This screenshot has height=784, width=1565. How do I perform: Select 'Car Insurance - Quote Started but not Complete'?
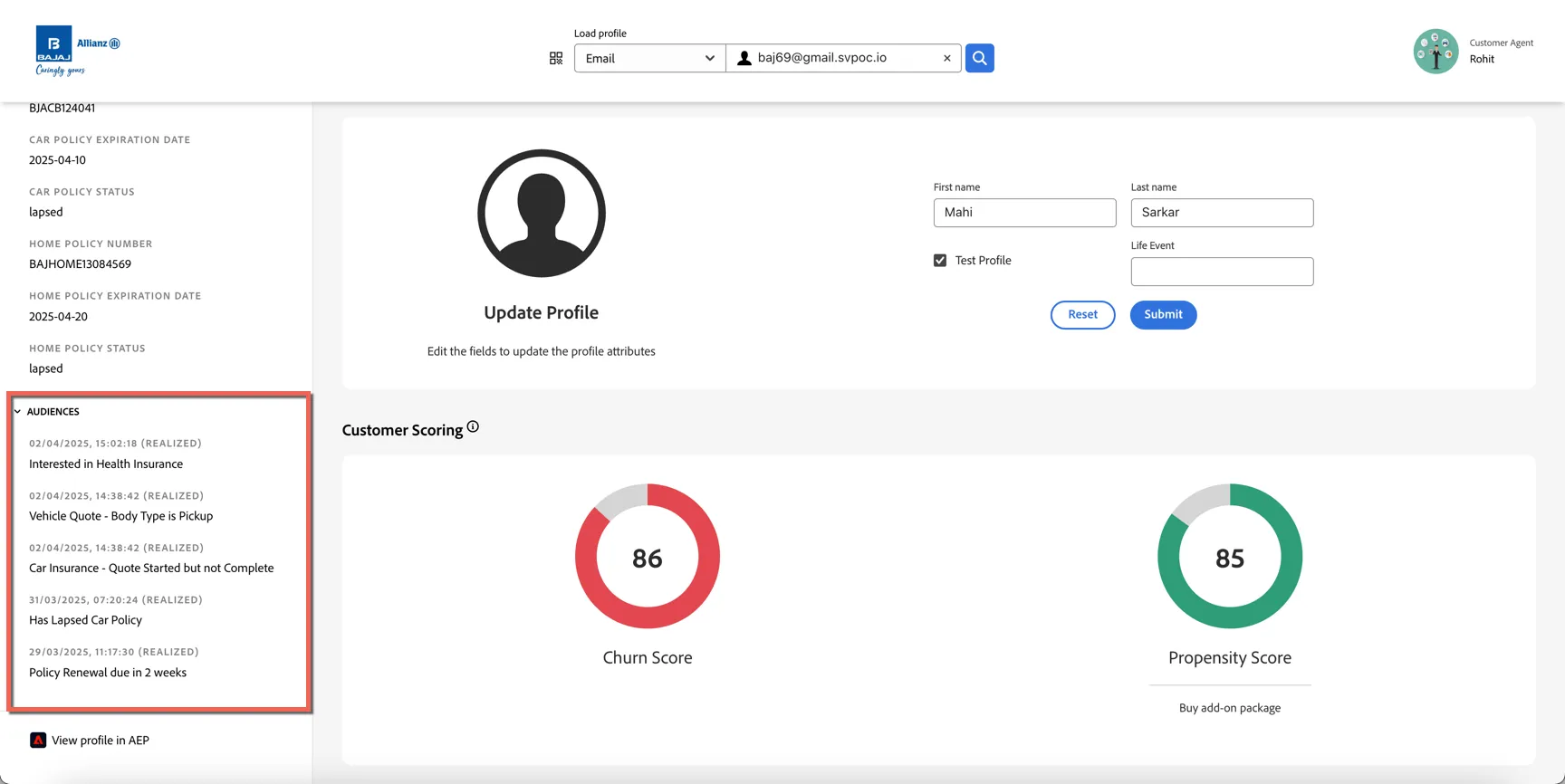point(151,568)
